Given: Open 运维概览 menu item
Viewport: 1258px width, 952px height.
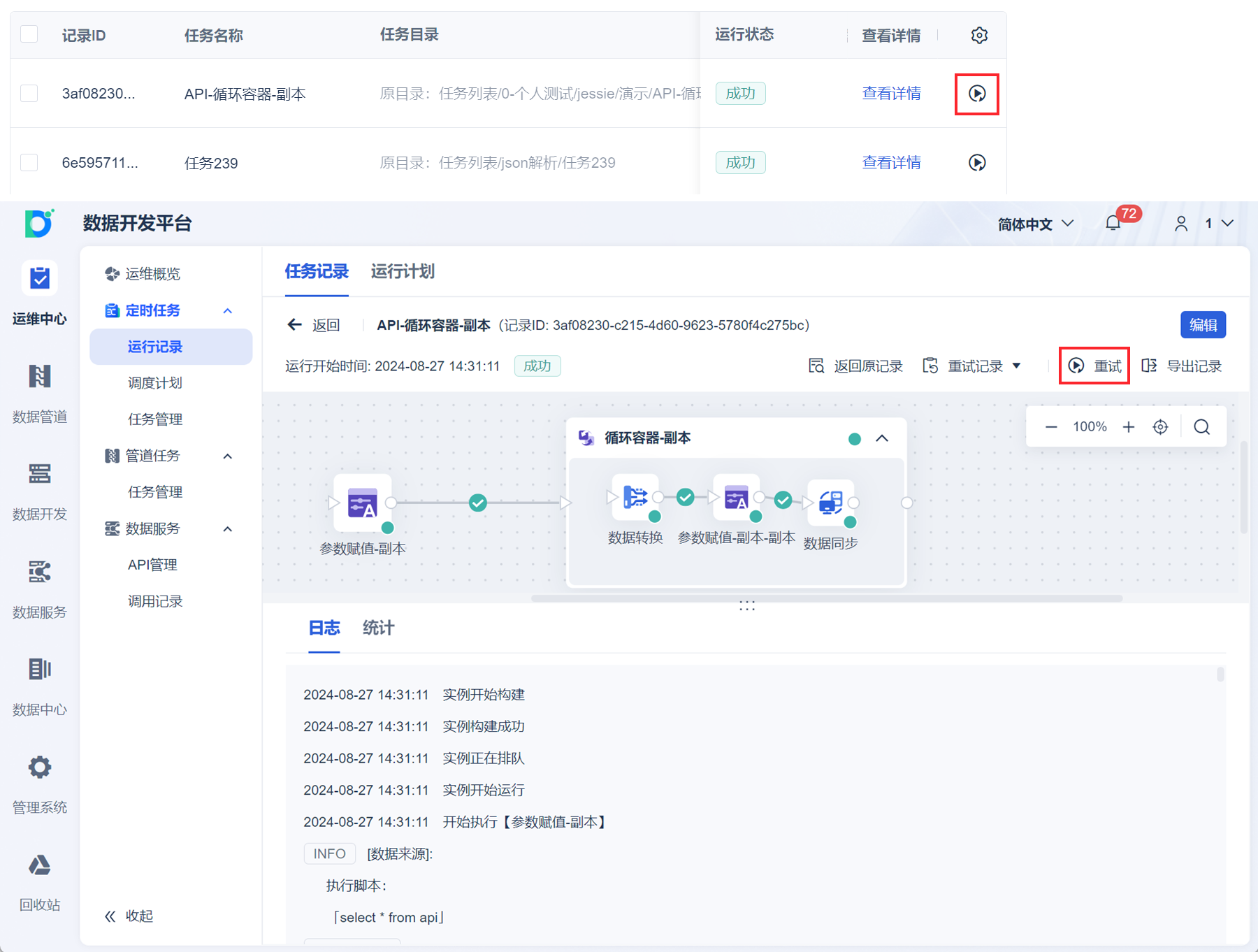Looking at the screenshot, I should [x=143, y=274].
